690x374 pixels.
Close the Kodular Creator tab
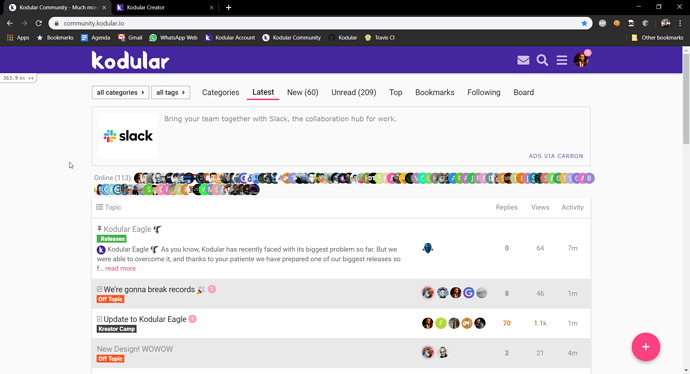coord(211,7)
